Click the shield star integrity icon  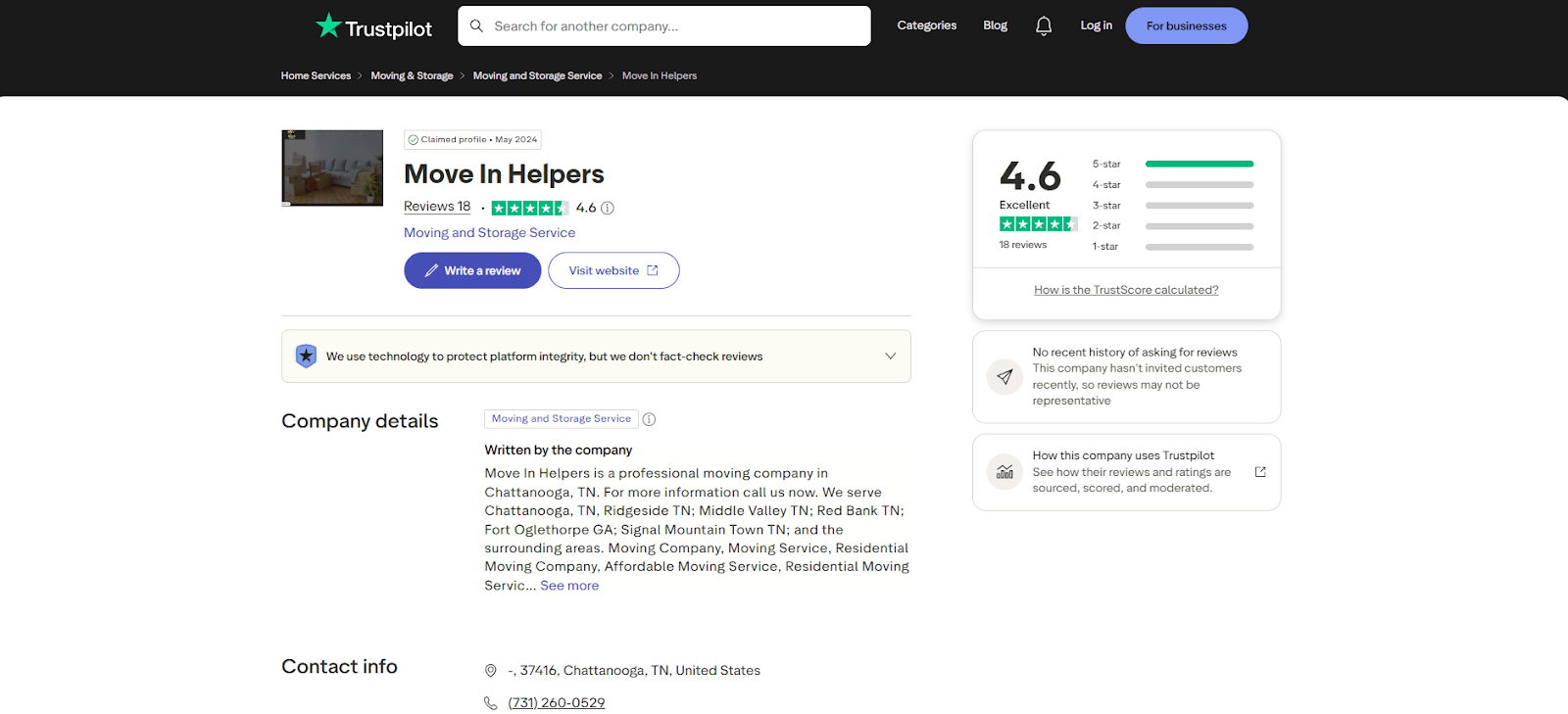click(306, 356)
